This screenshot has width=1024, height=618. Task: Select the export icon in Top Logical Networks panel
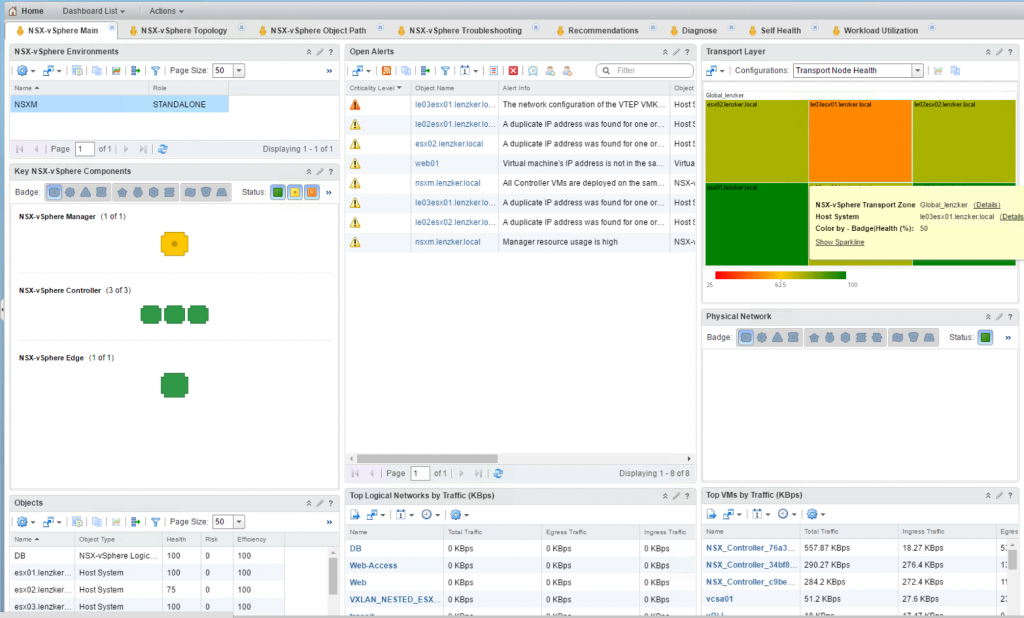click(x=355, y=514)
